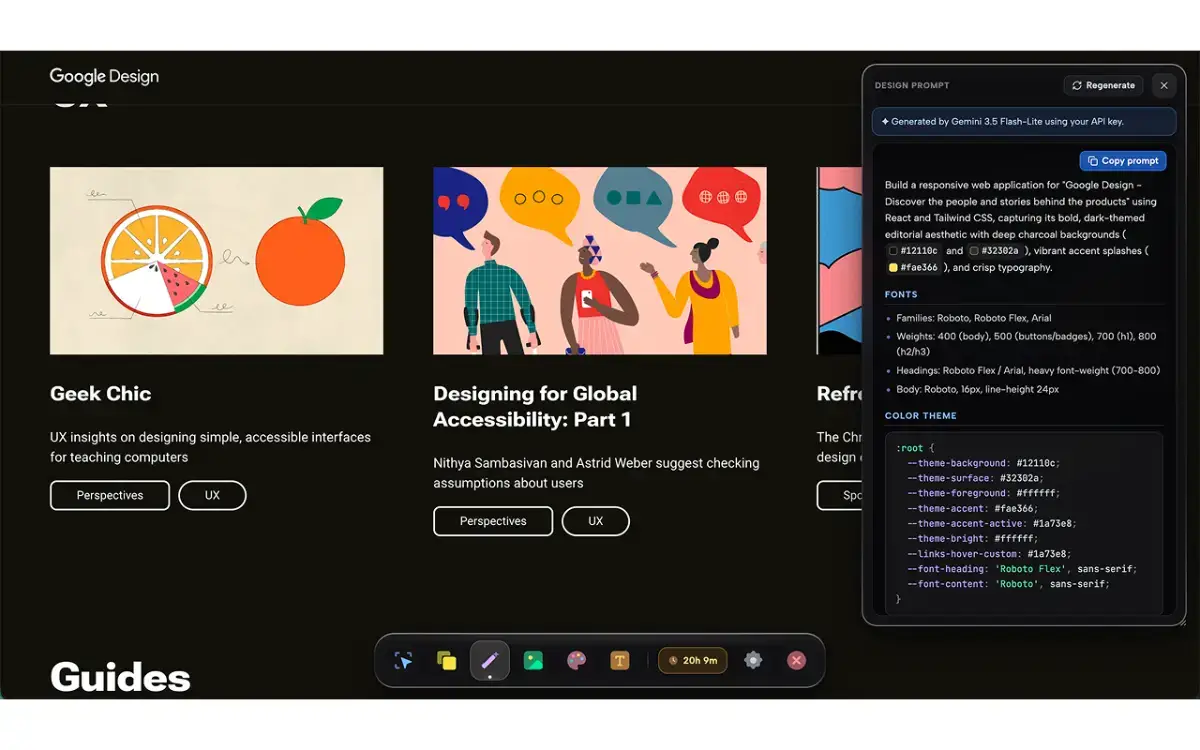Click the #fae366 yellow color swatch
This screenshot has width=1200, height=750.
pyautogui.click(x=893, y=268)
